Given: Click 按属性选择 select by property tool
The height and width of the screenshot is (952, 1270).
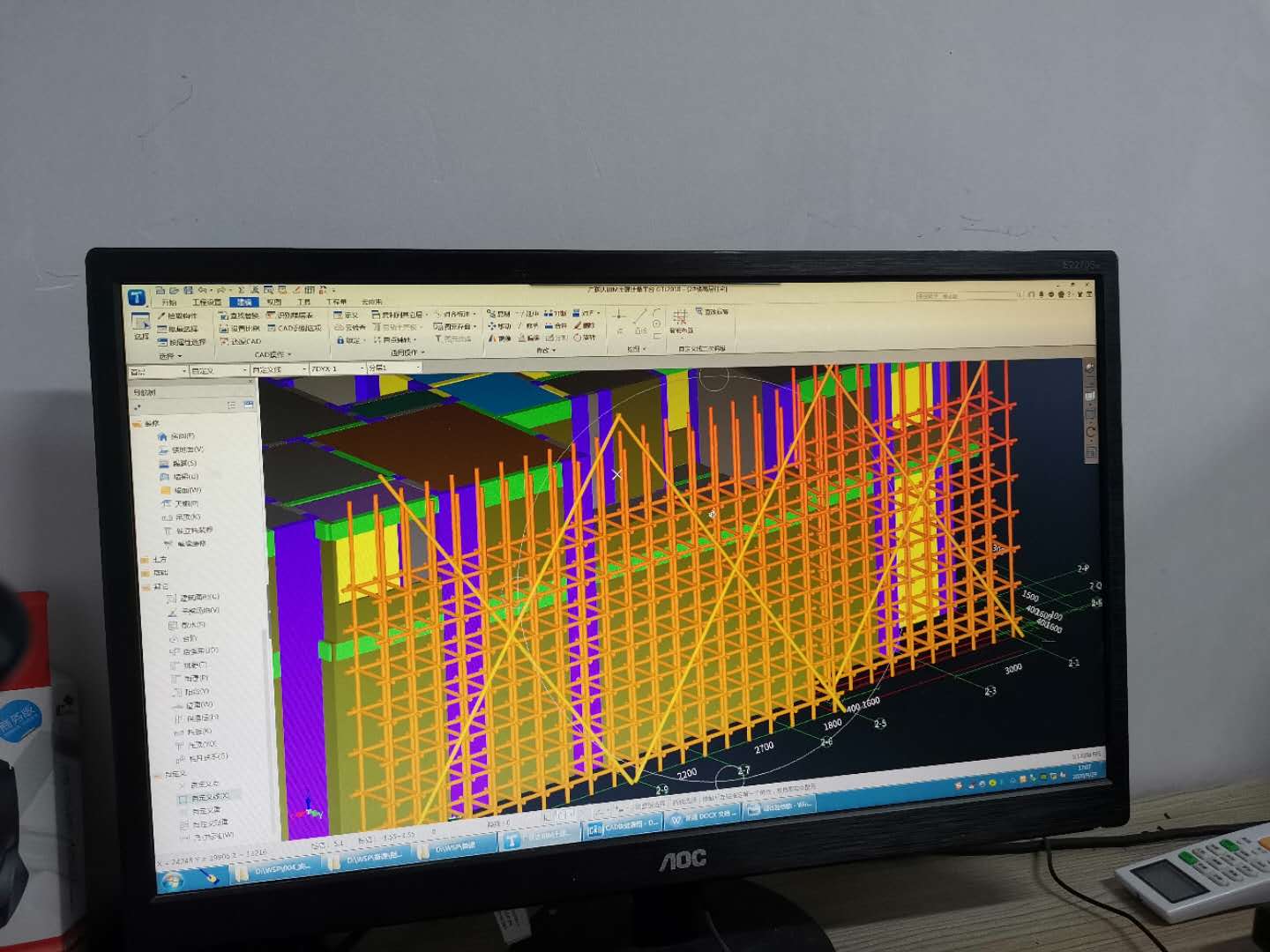Looking at the screenshot, I should [x=182, y=342].
